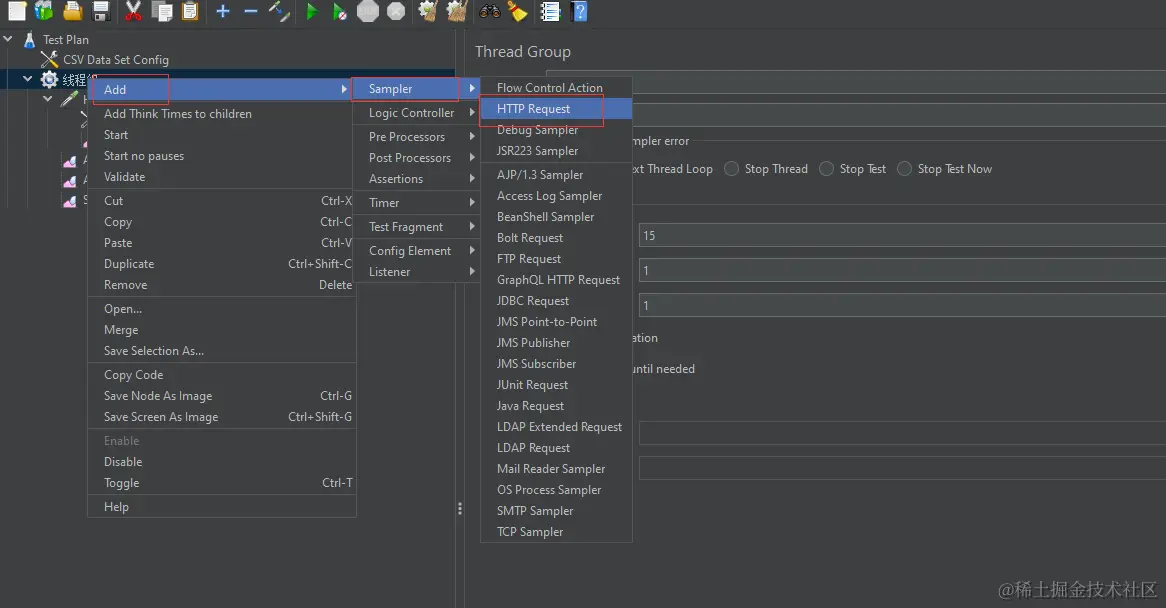1166x608 pixels.
Task: Click the blue Help question mark icon
Action: click(580, 11)
